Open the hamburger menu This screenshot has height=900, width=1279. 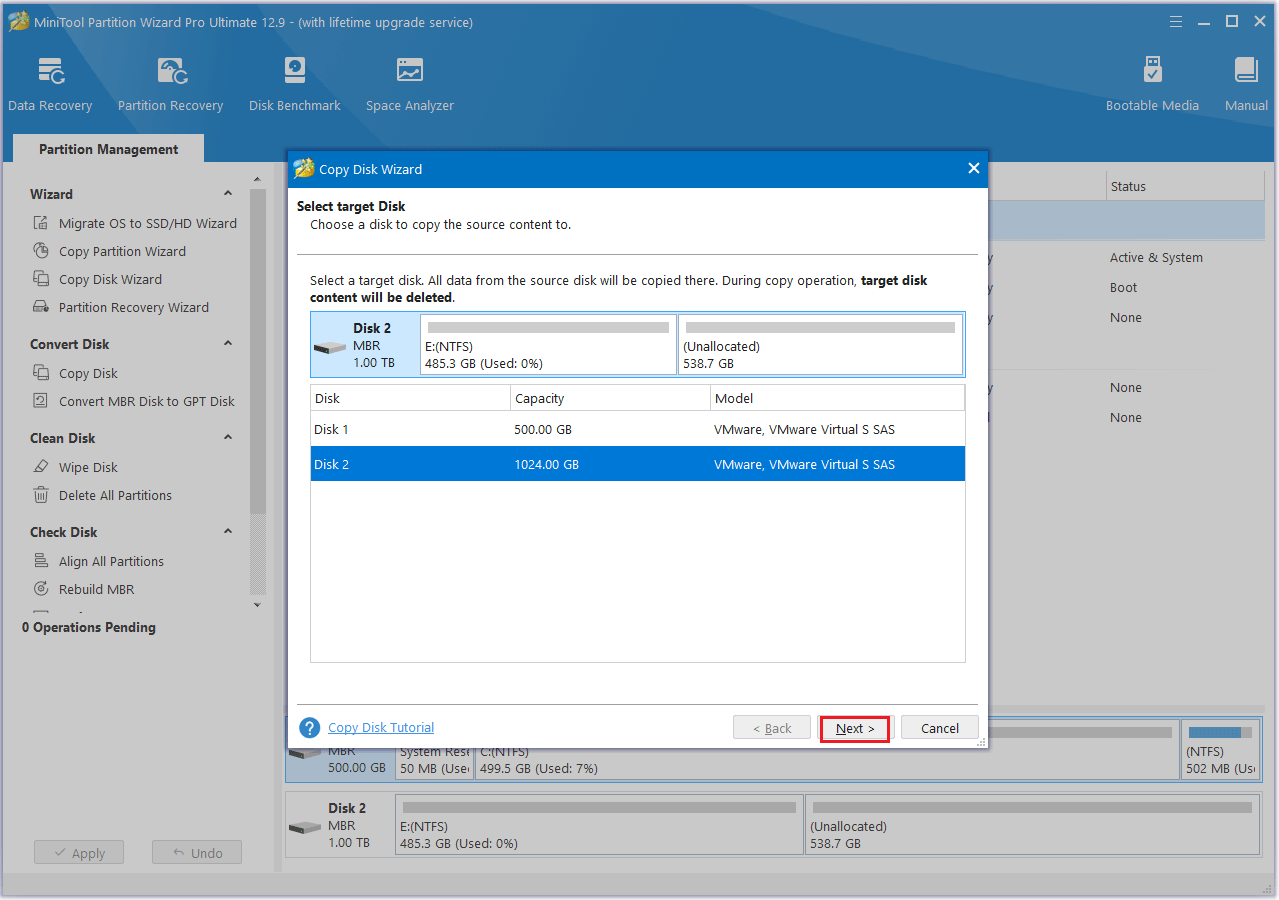click(1175, 20)
